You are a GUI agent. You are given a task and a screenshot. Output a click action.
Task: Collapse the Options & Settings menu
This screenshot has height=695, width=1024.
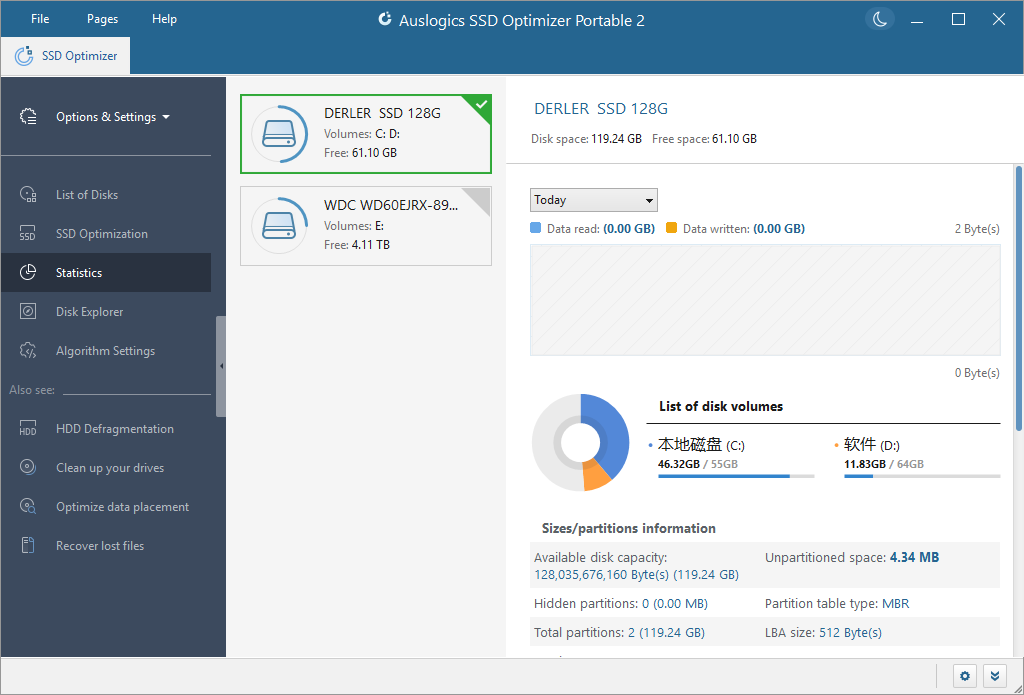[x=110, y=116]
